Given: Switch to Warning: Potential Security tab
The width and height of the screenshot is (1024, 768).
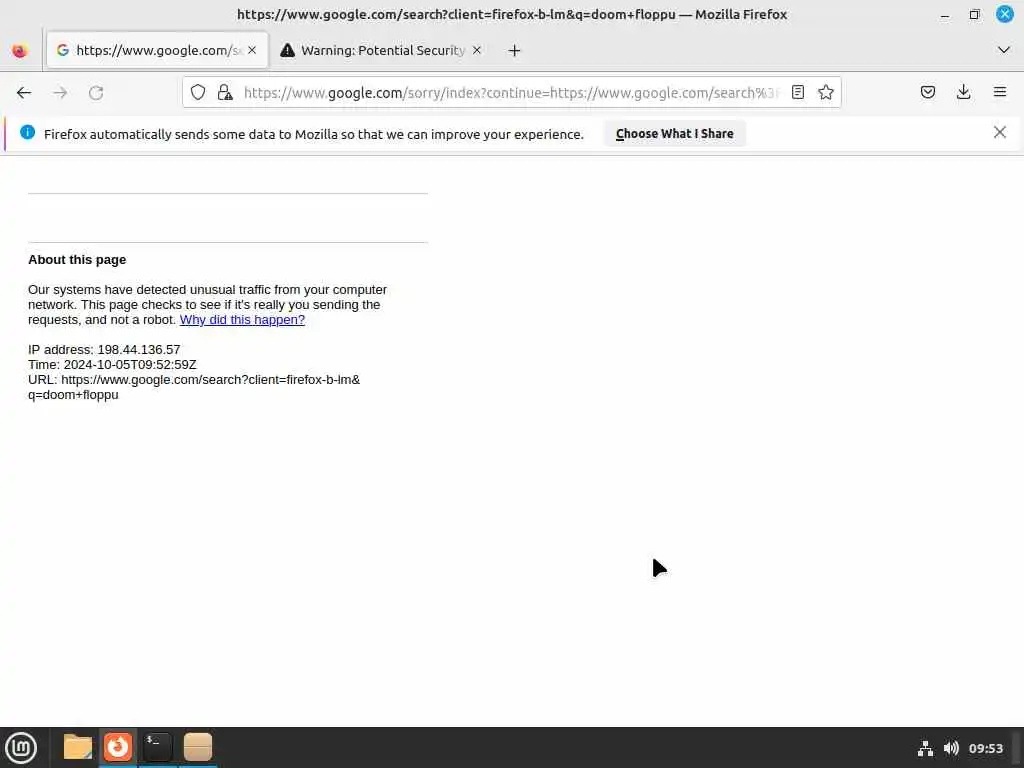Looking at the screenshot, I should click(x=383, y=50).
